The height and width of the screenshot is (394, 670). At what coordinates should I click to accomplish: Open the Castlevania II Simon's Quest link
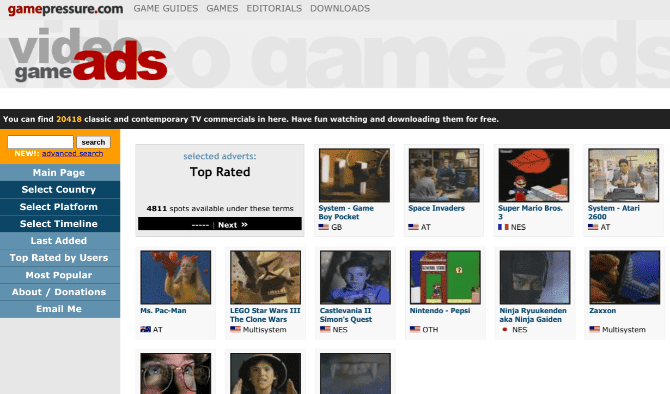(346, 315)
